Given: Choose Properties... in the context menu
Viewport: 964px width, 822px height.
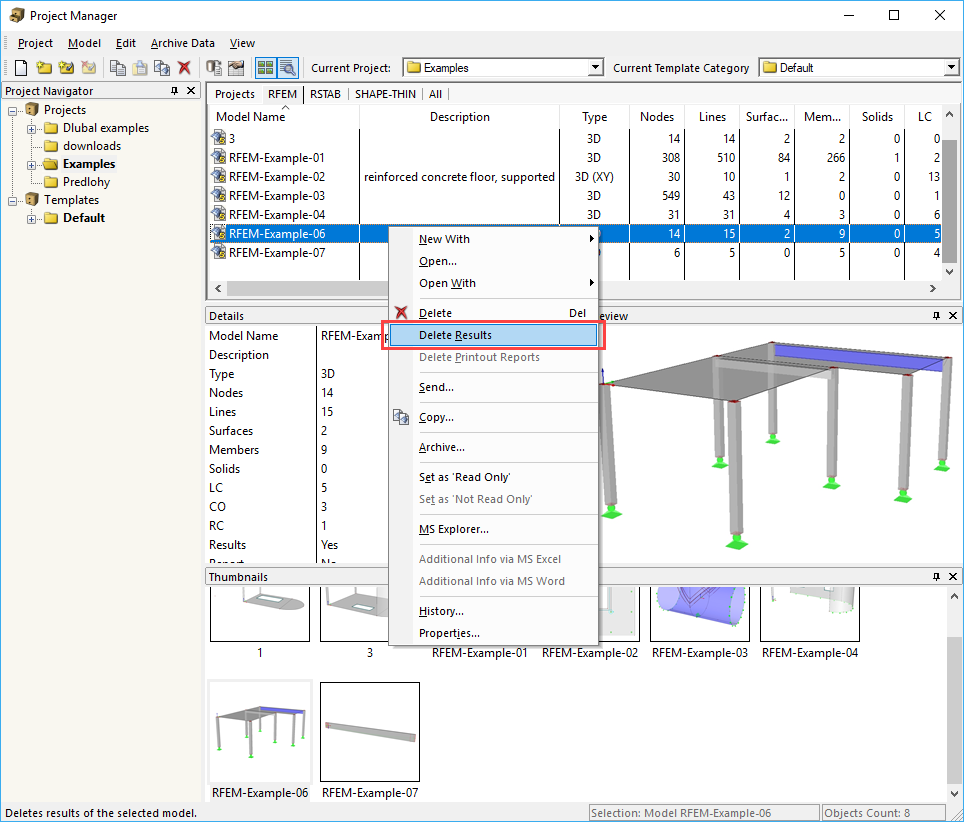Looking at the screenshot, I should pyautogui.click(x=494, y=633).
